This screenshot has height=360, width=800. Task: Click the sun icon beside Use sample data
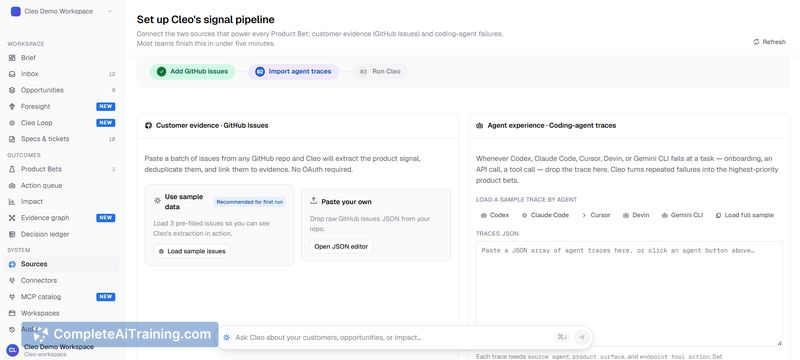tap(157, 201)
